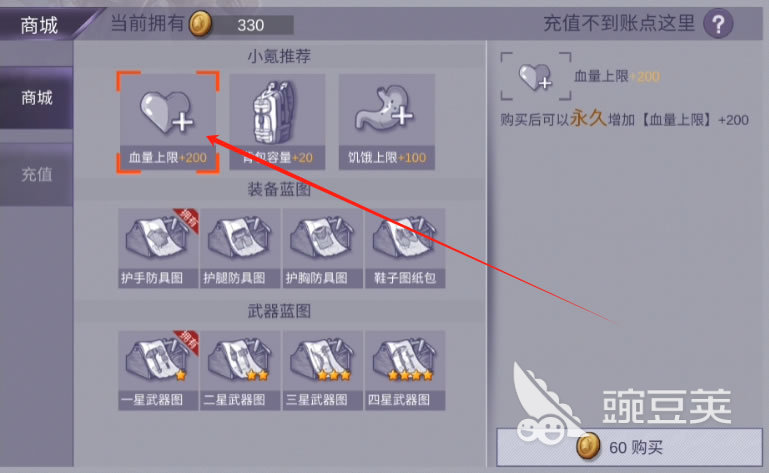
Task: Open the question mark help icon
Action: pyautogui.click(x=718, y=24)
